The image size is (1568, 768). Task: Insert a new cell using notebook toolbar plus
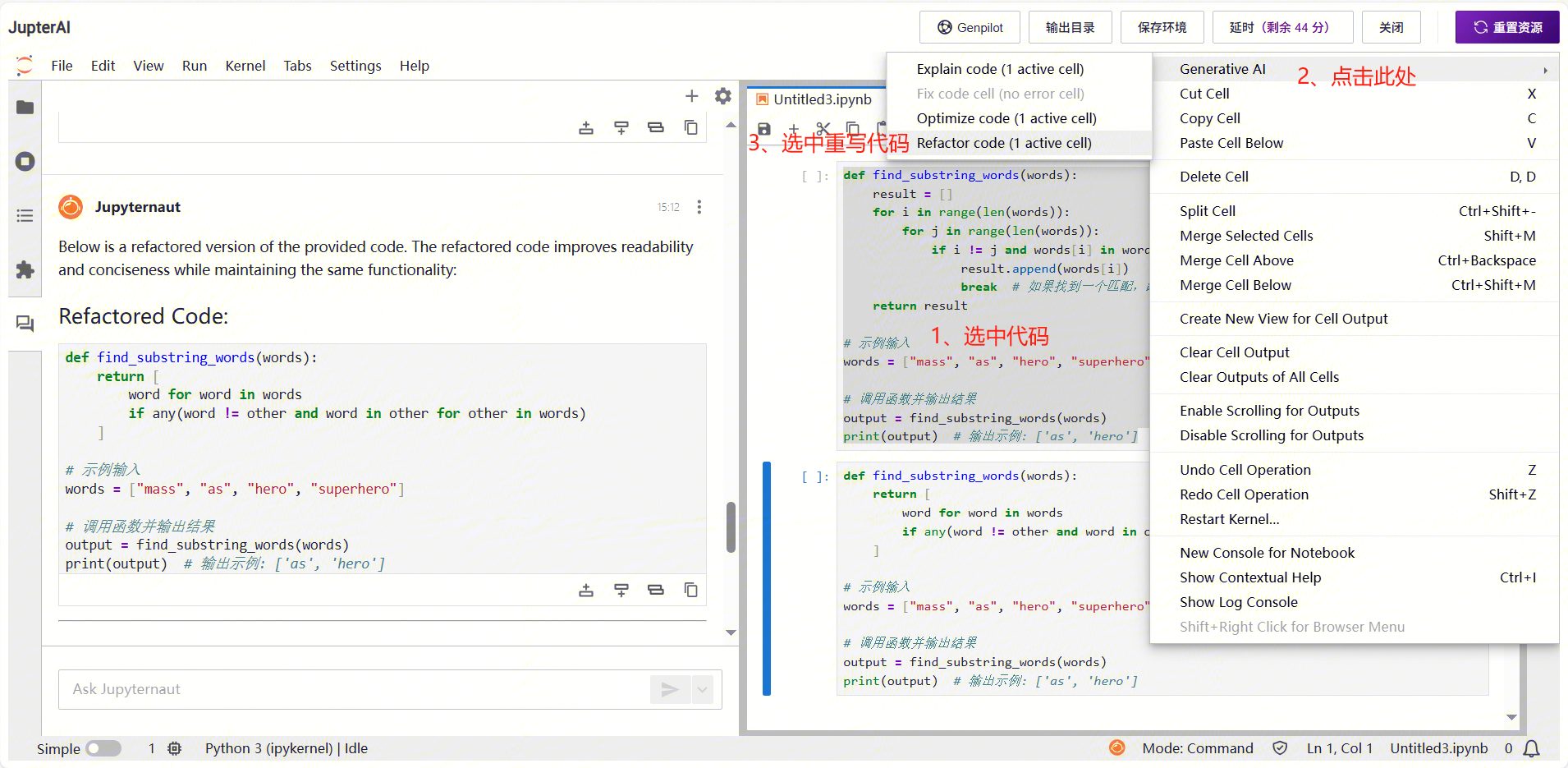794,129
